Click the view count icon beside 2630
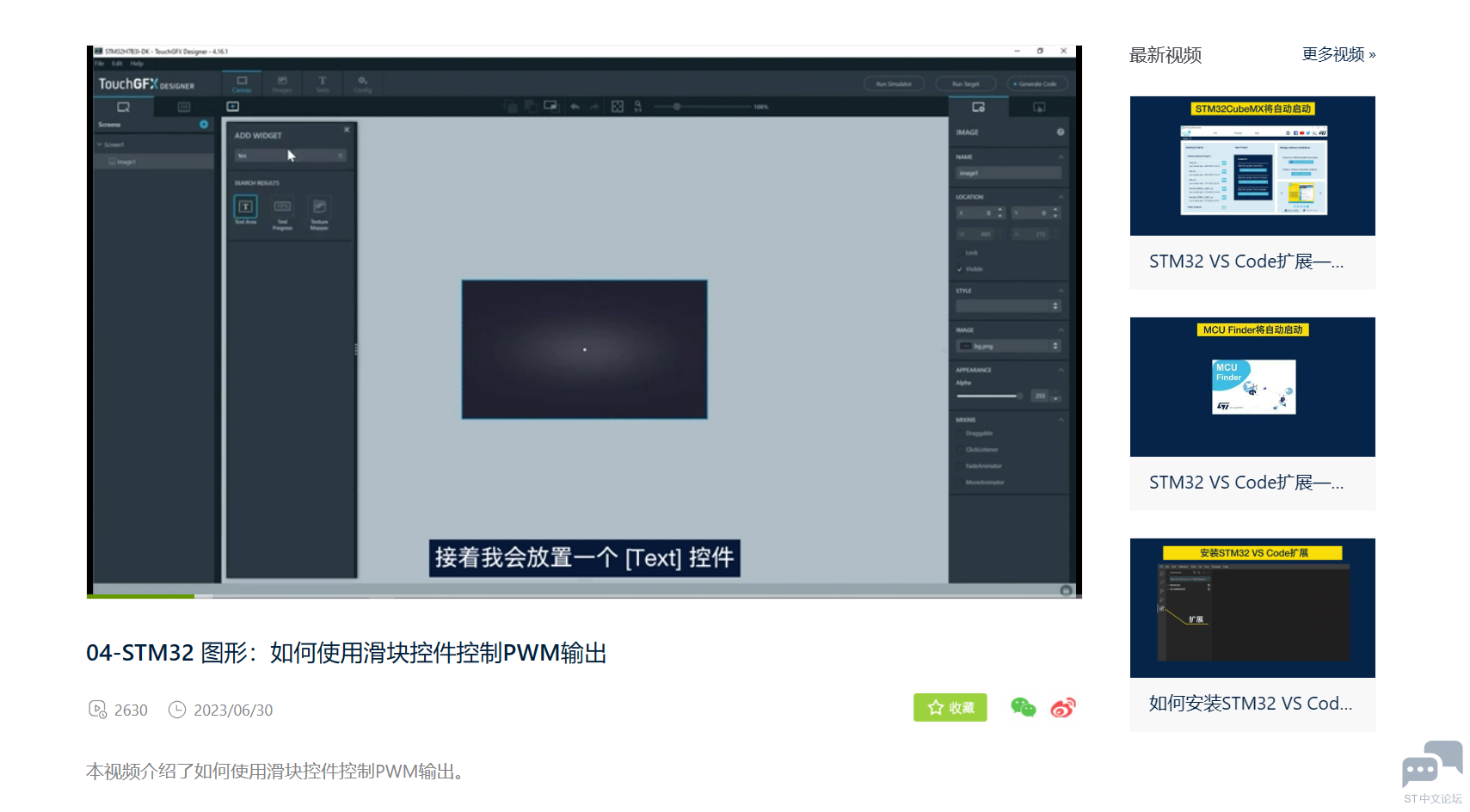 pos(97,710)
